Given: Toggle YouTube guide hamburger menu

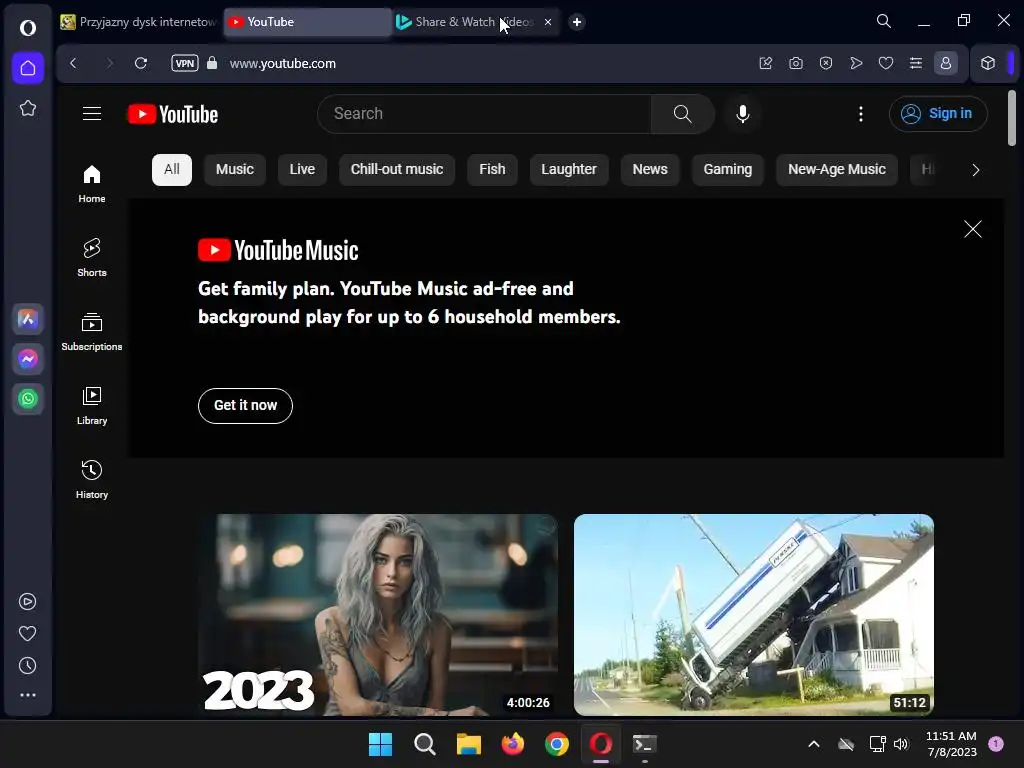Looking at the screenshot, I should point(91,114).
